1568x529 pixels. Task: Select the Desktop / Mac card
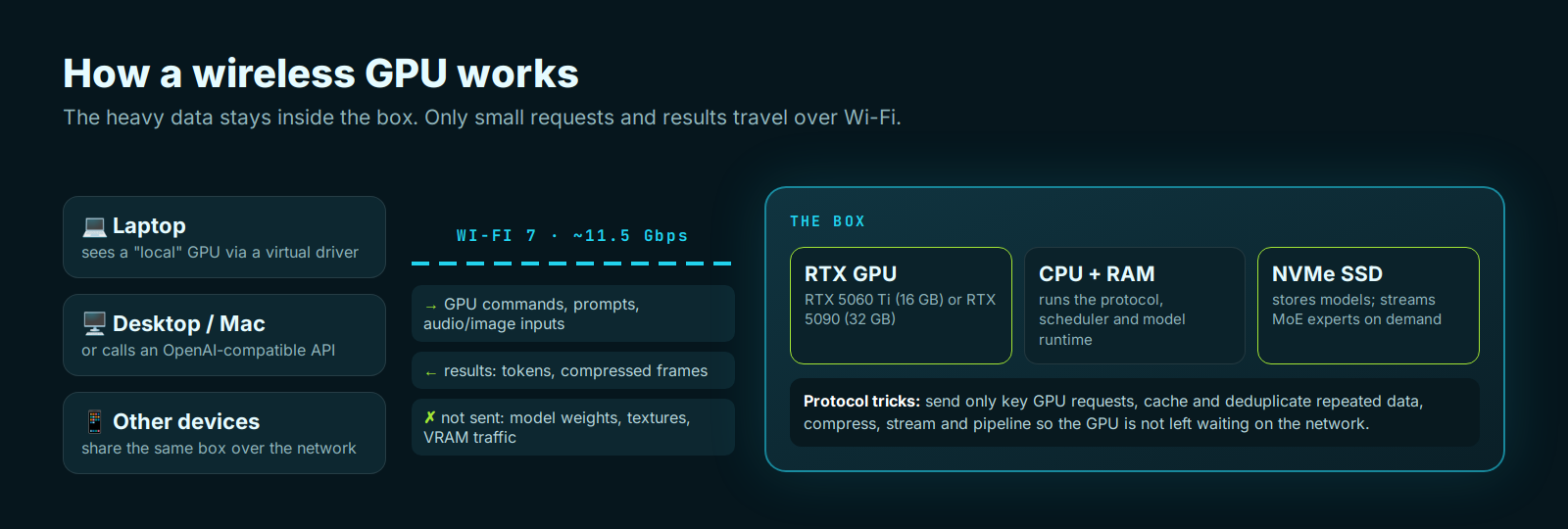point(224,335)
